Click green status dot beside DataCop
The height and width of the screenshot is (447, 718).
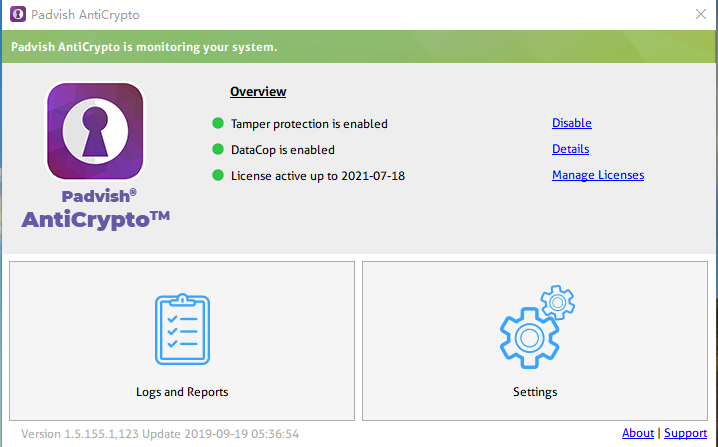[x=218, y=149]
